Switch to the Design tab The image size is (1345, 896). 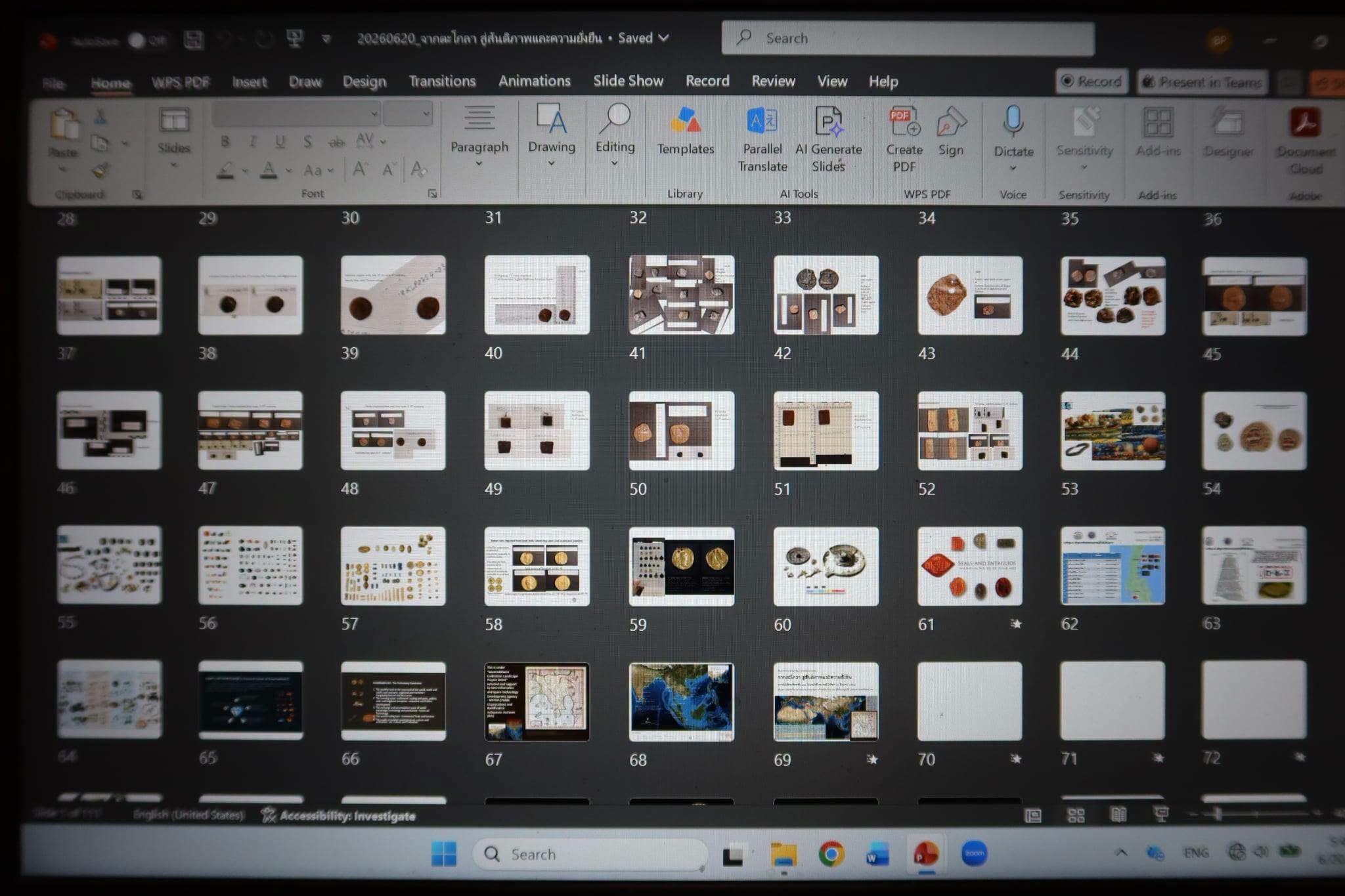[364, 81]
